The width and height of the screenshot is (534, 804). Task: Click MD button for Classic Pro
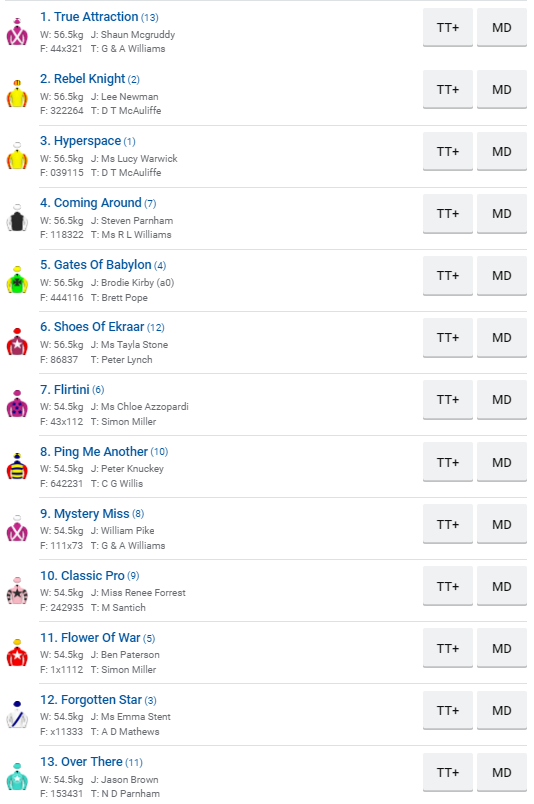click(502, 587)
